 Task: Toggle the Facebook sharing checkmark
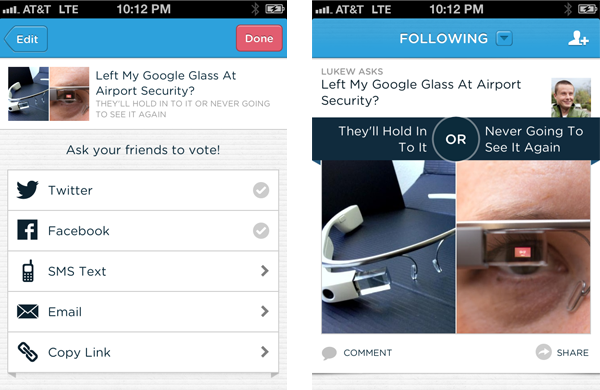coord(261,230)
